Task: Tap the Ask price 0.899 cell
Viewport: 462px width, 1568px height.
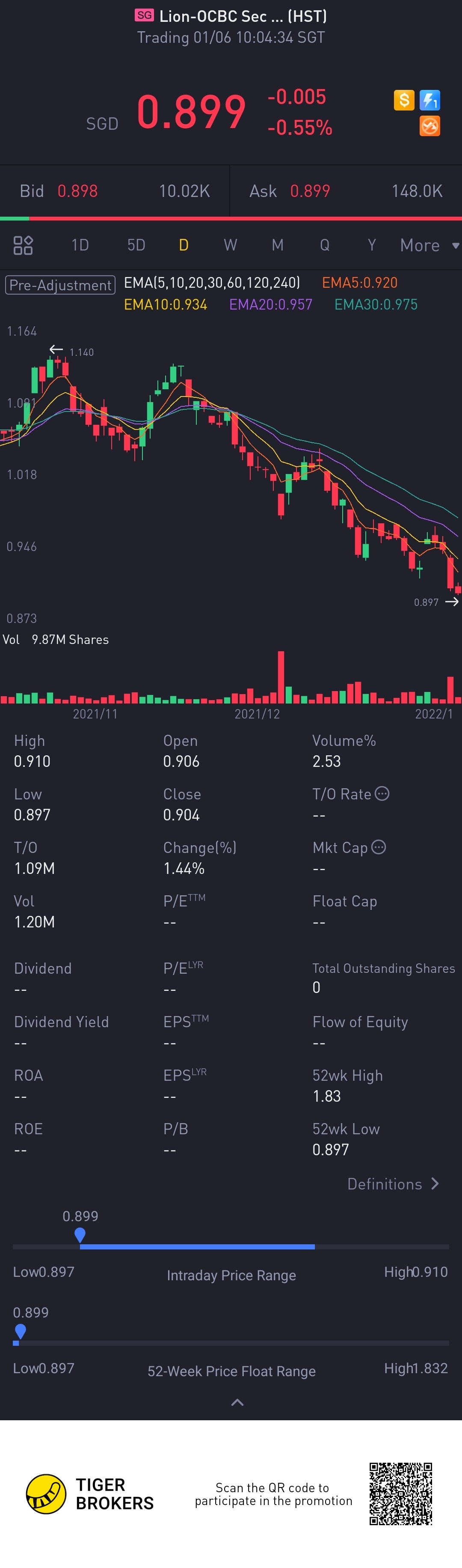Action: pos(310,191)
